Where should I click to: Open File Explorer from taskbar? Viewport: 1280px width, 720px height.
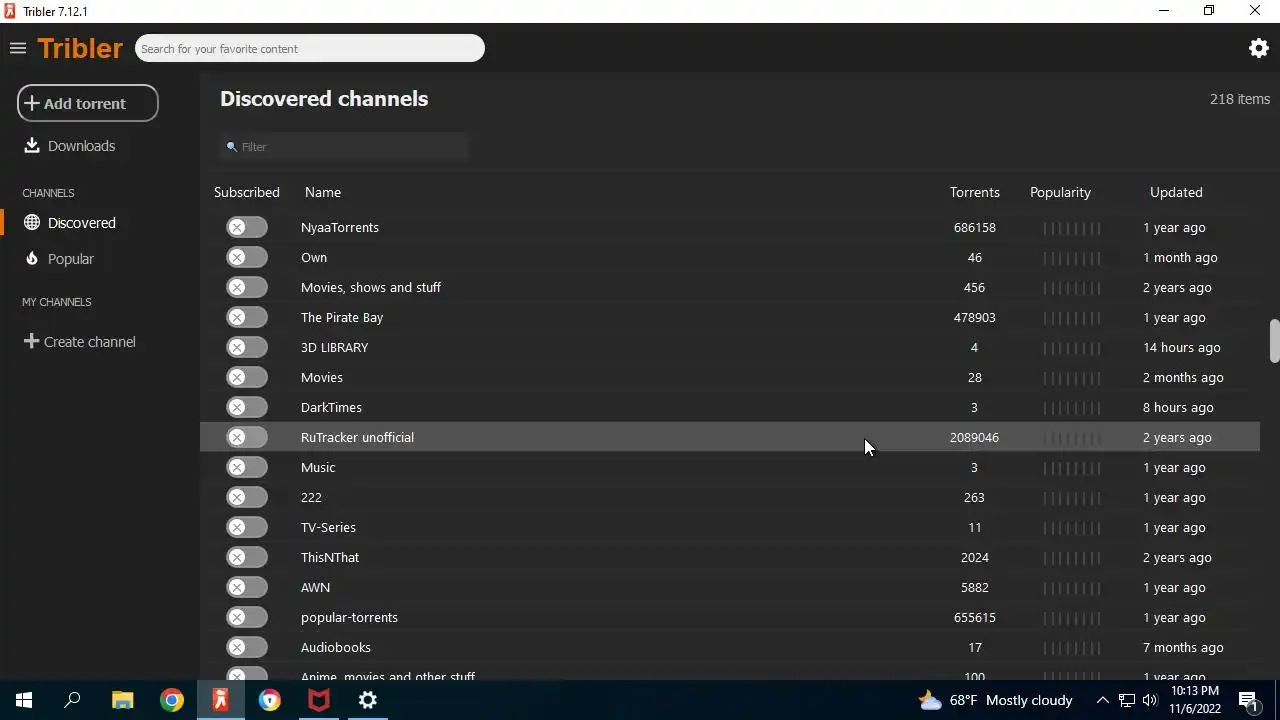122,700
